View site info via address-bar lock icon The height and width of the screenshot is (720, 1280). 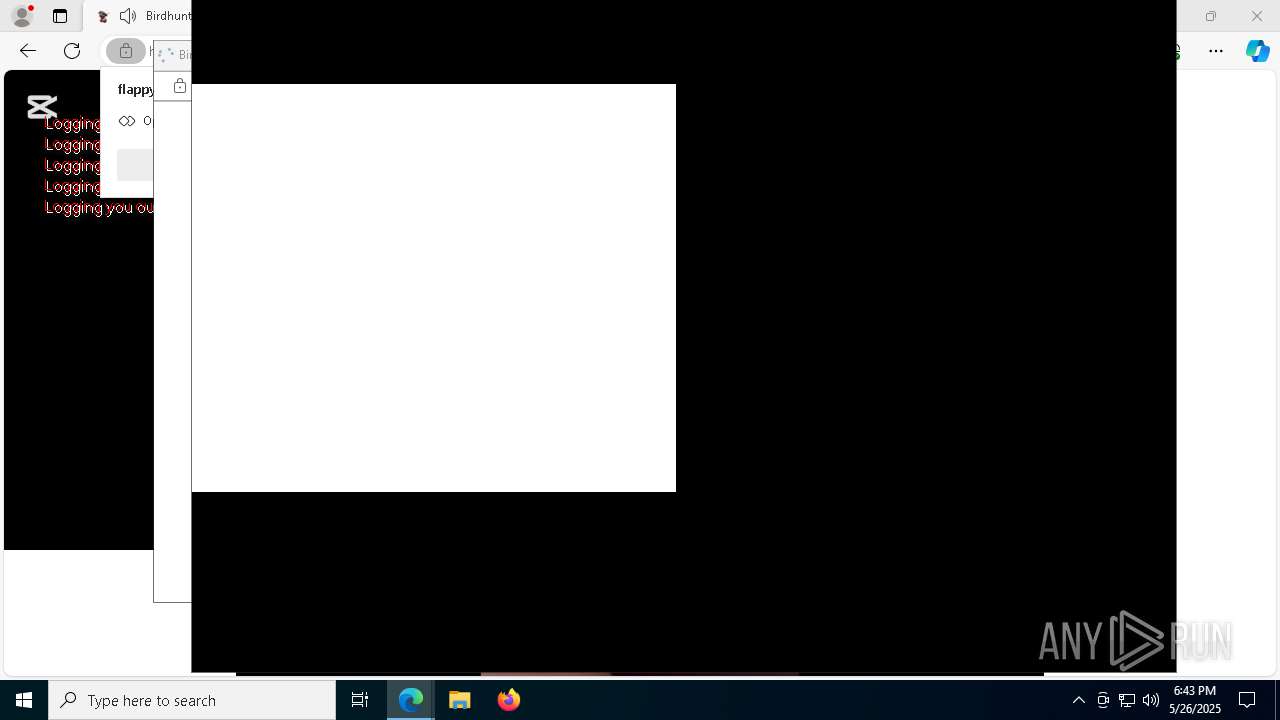click(x=126, y=51)
